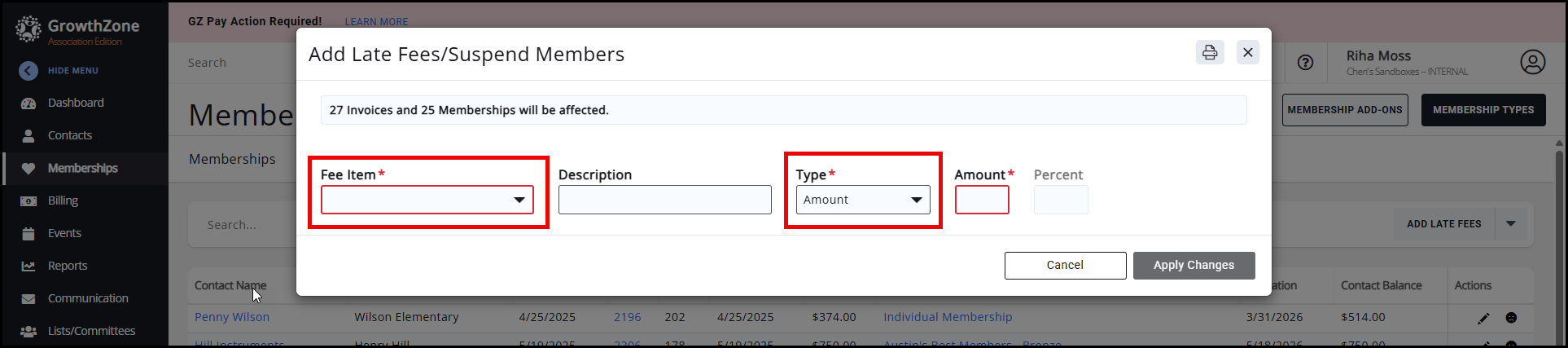The image size is (1568, 348).
Task: Click the Hide Menu arrow icon
Action: coord(28,71)
